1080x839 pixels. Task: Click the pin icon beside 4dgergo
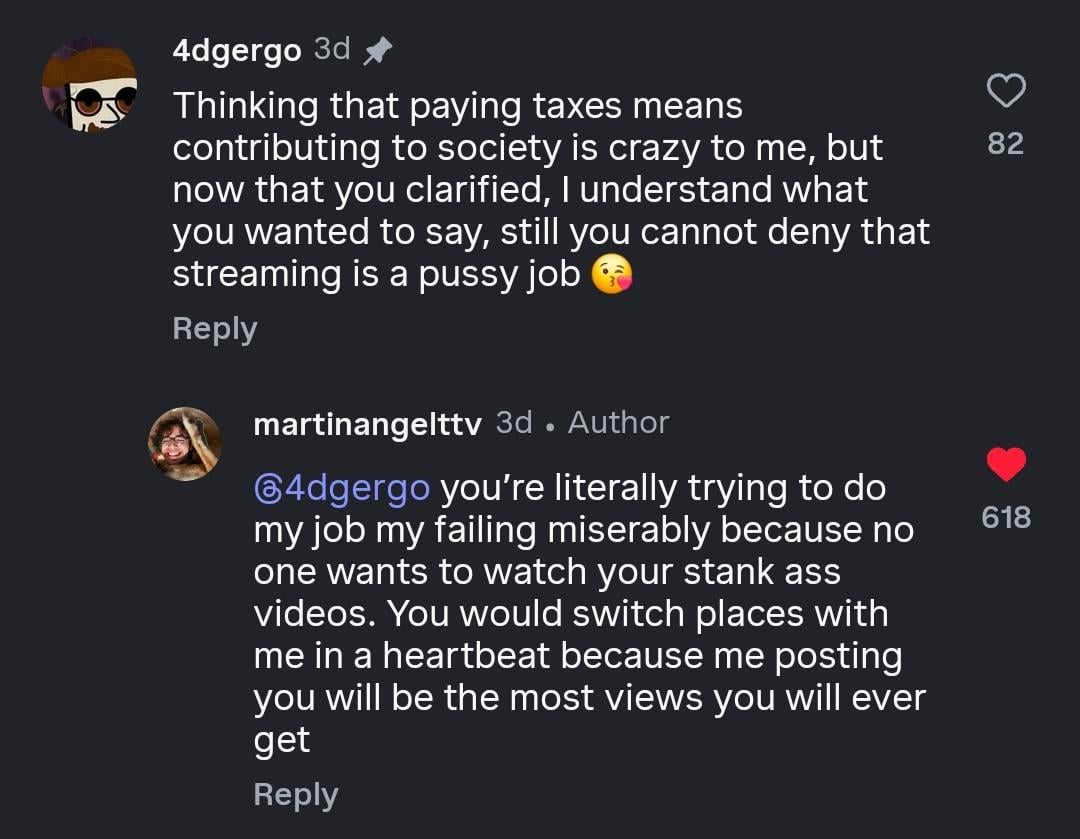click(x=376, y=51)
